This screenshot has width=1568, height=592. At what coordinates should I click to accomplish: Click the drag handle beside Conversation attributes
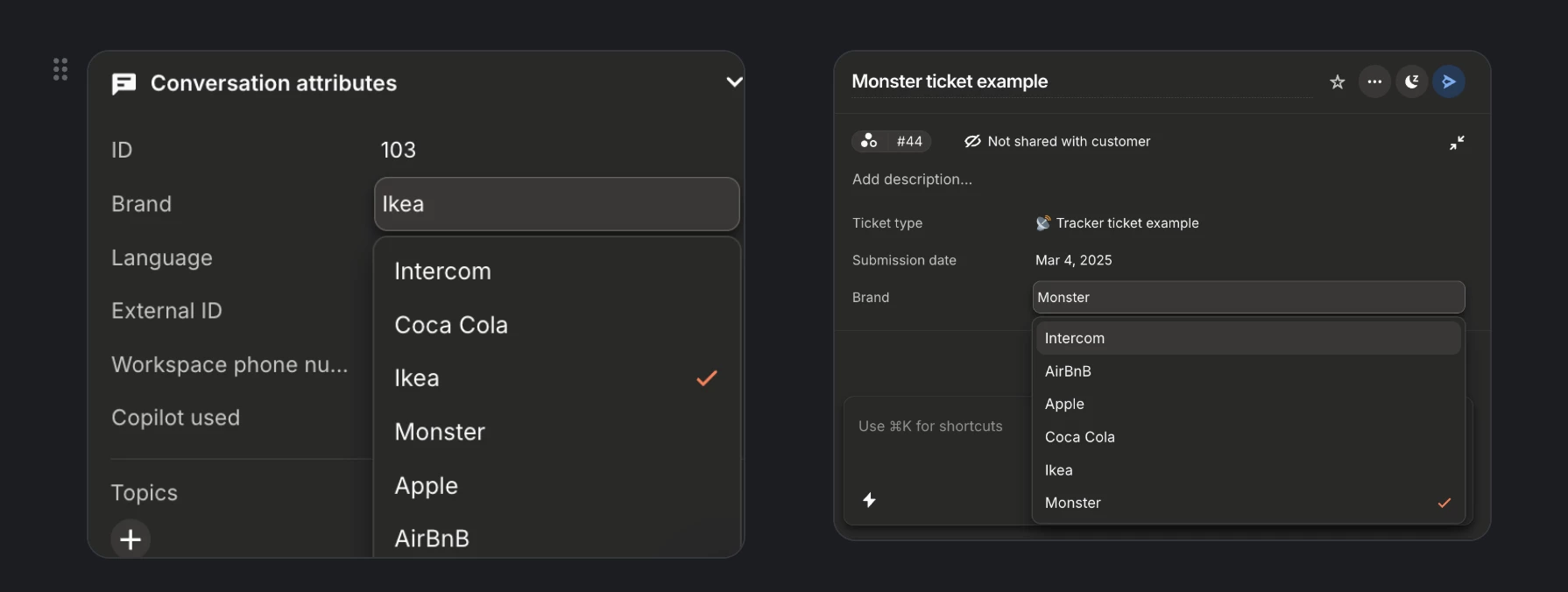pyautogui.click(x=60, y=69)
